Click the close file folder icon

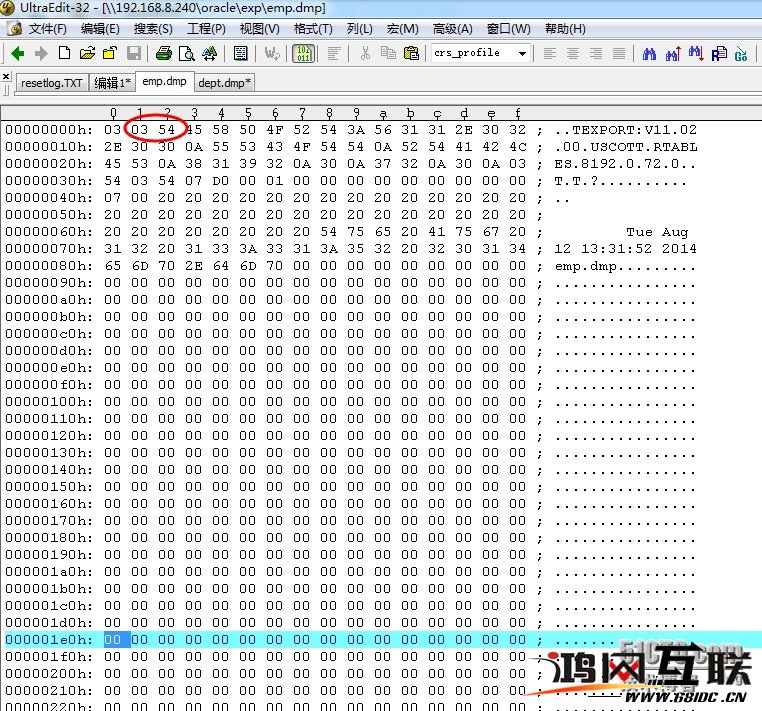click(110, 52)
